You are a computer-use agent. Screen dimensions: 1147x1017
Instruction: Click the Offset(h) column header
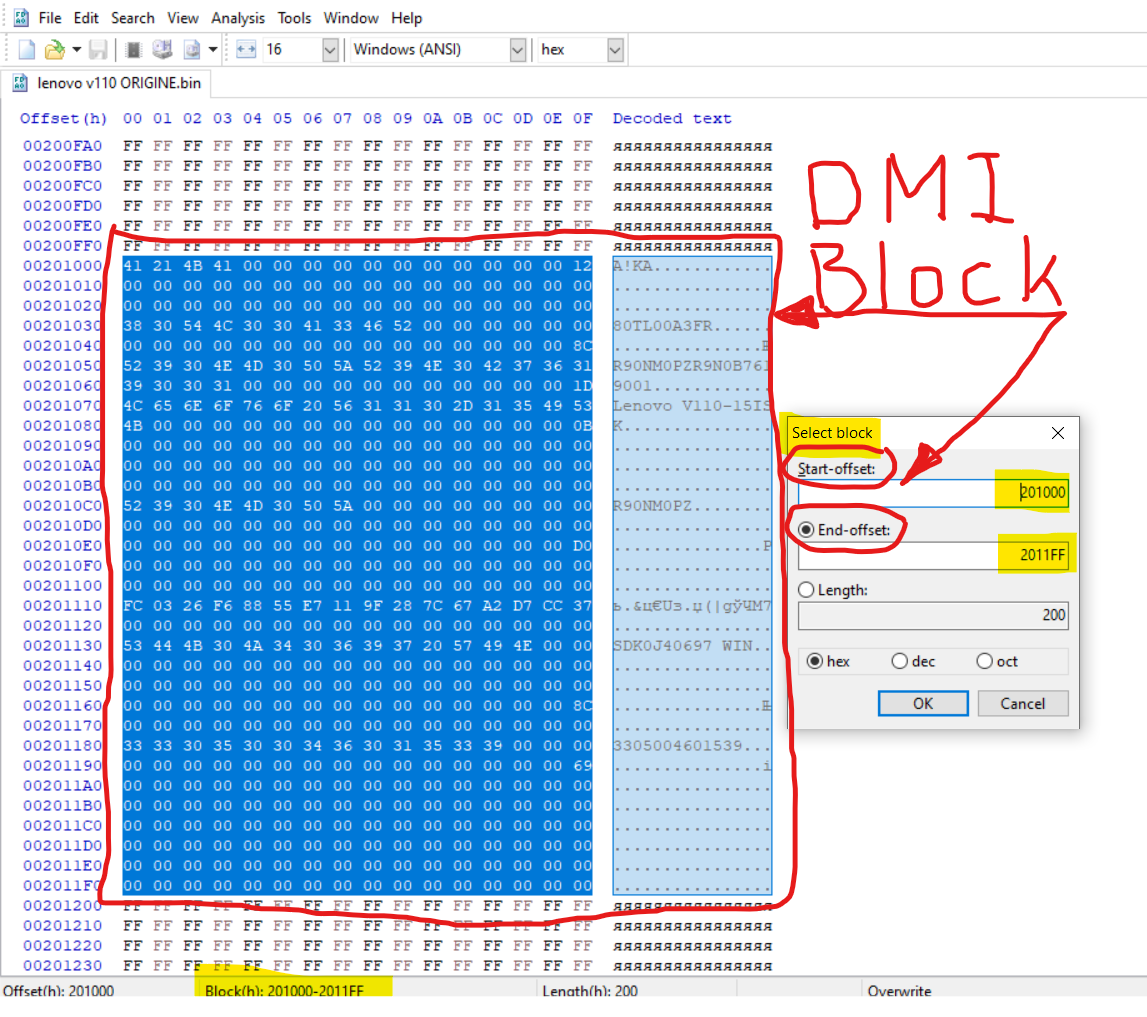pos(63,119)
